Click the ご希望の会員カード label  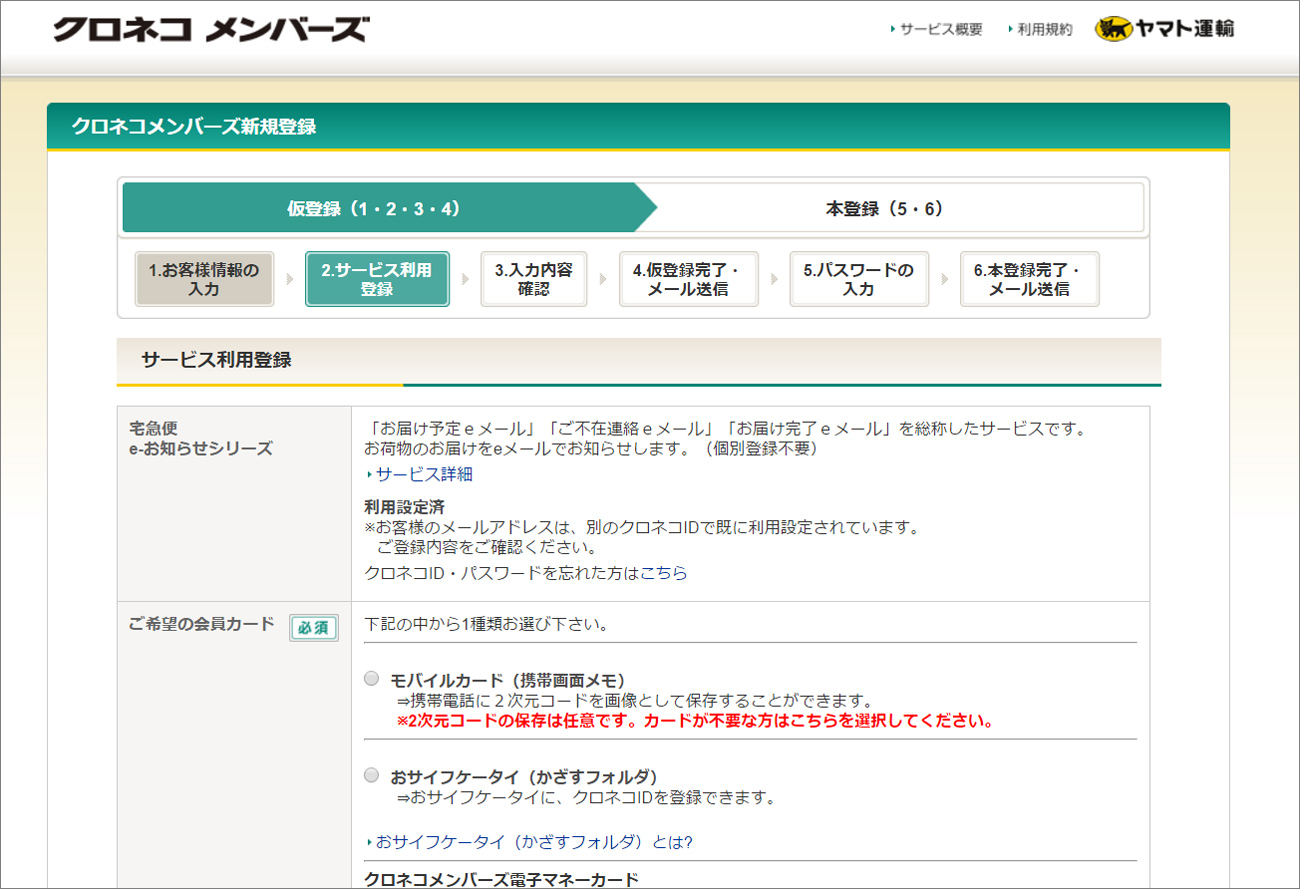pos(202,624)
